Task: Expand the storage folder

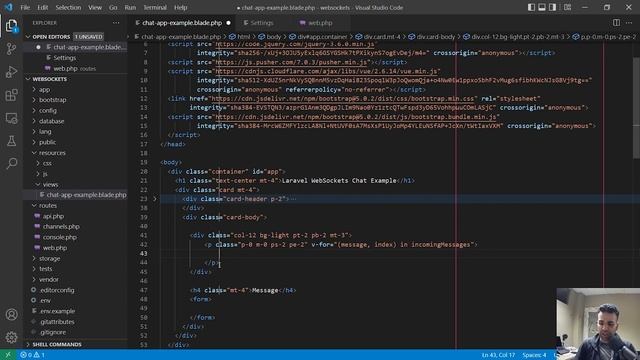Action: pyautogui.click(x=49, y=258)
